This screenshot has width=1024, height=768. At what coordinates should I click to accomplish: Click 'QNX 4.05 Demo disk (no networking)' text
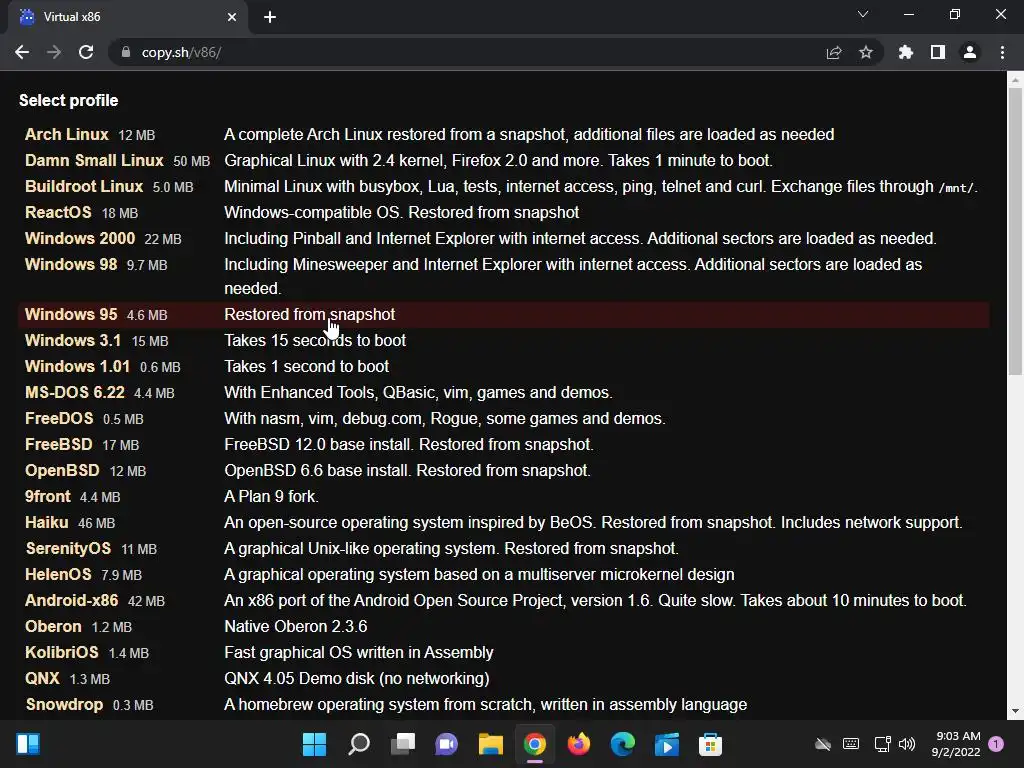pos(357,679)
